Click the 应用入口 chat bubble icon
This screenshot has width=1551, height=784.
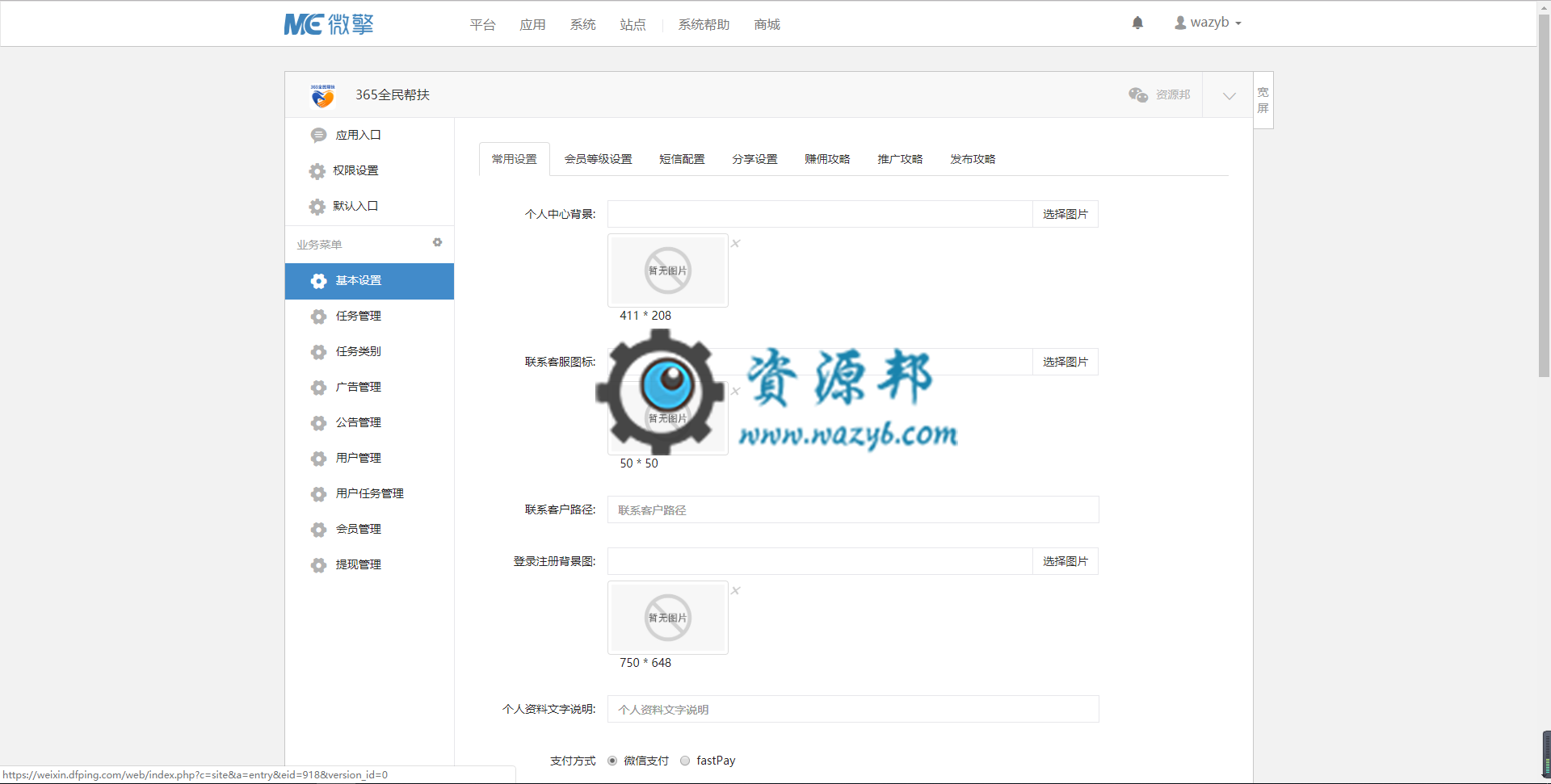click(318, 135)
